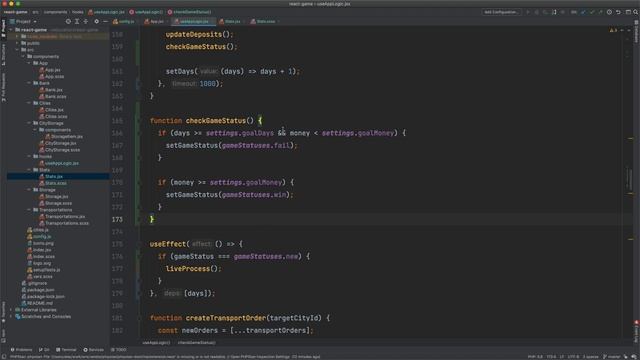640x360 pixels.
Task: Click the Debug icon in top toolbar
Action: pyautogui.click(x=537, y=12)
